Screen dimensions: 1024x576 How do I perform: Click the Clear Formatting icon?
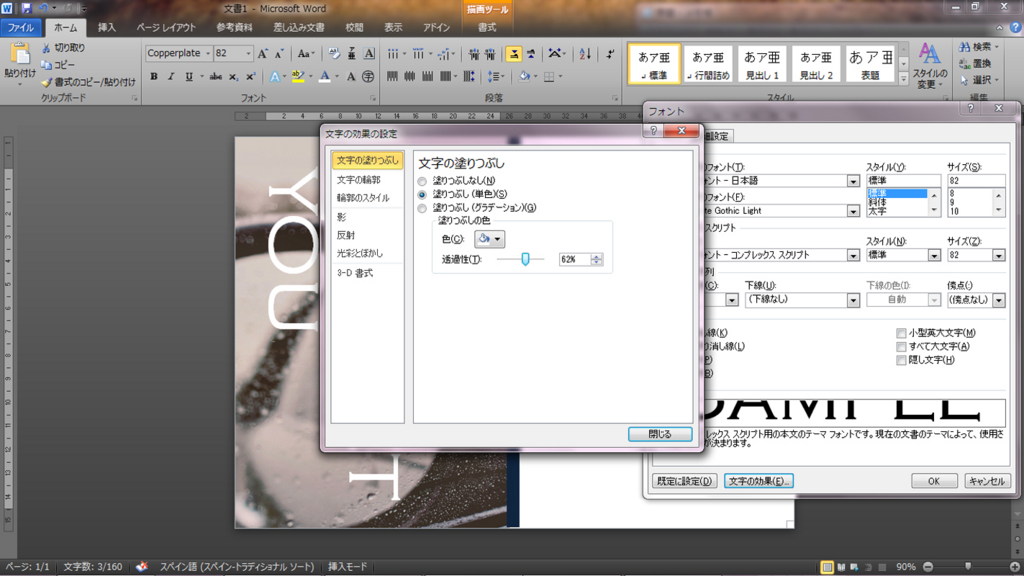tap(334, 54)
